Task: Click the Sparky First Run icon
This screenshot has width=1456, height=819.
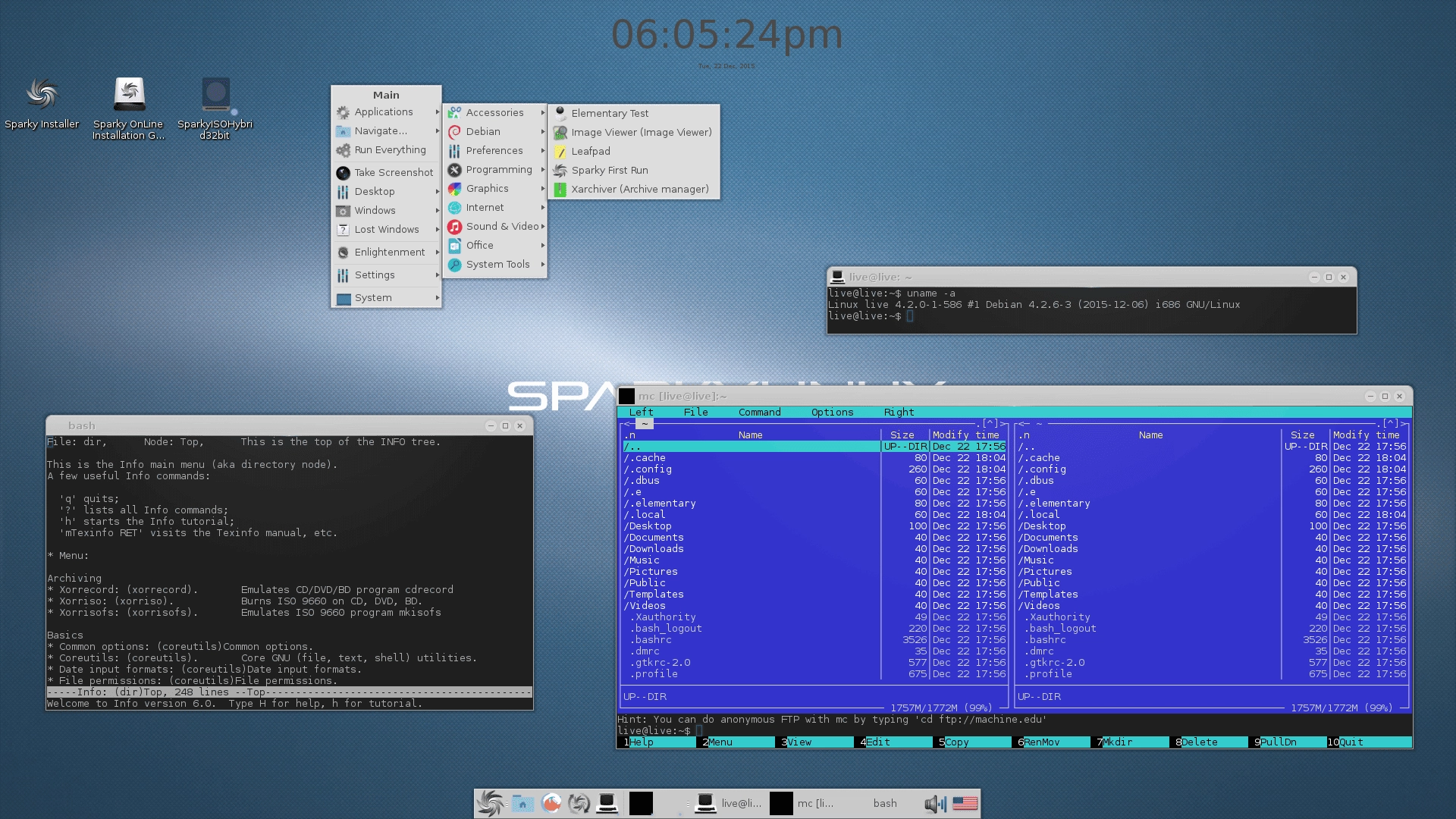Action: point(560,171)
